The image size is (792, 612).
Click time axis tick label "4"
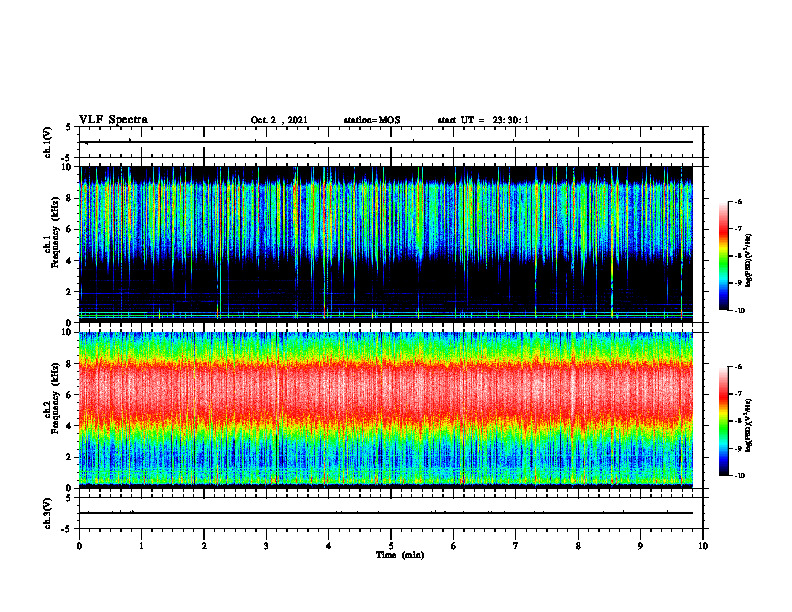(x=329, y=546)
